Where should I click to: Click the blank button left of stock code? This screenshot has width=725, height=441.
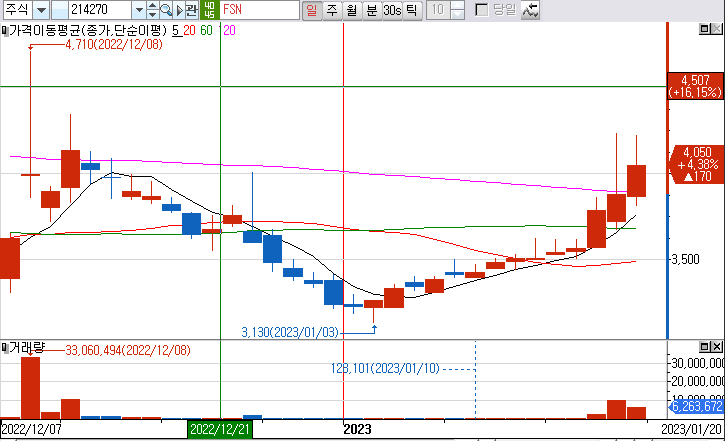tap(59, 10)
